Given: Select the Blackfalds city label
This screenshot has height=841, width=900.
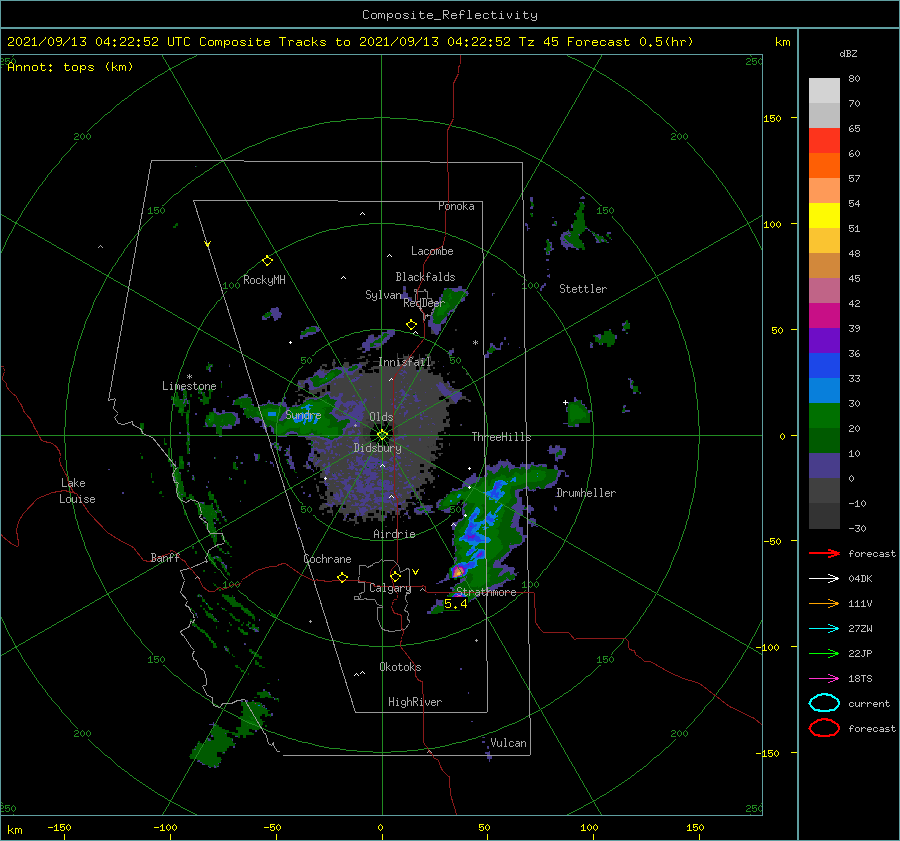Looking at the screenshot, I should pos(425,277).
